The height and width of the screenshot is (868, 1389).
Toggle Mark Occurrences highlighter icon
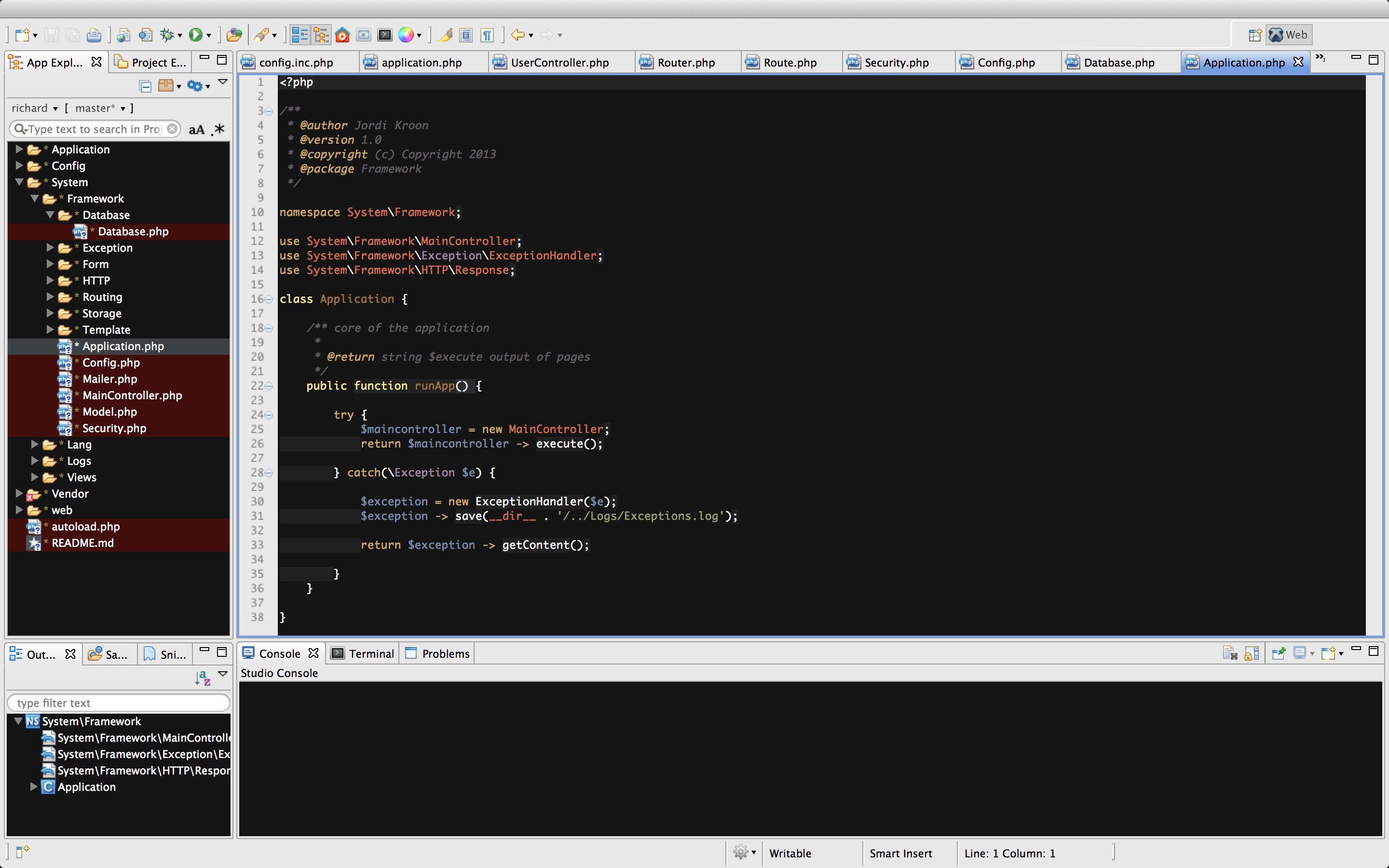coord(445,35)
